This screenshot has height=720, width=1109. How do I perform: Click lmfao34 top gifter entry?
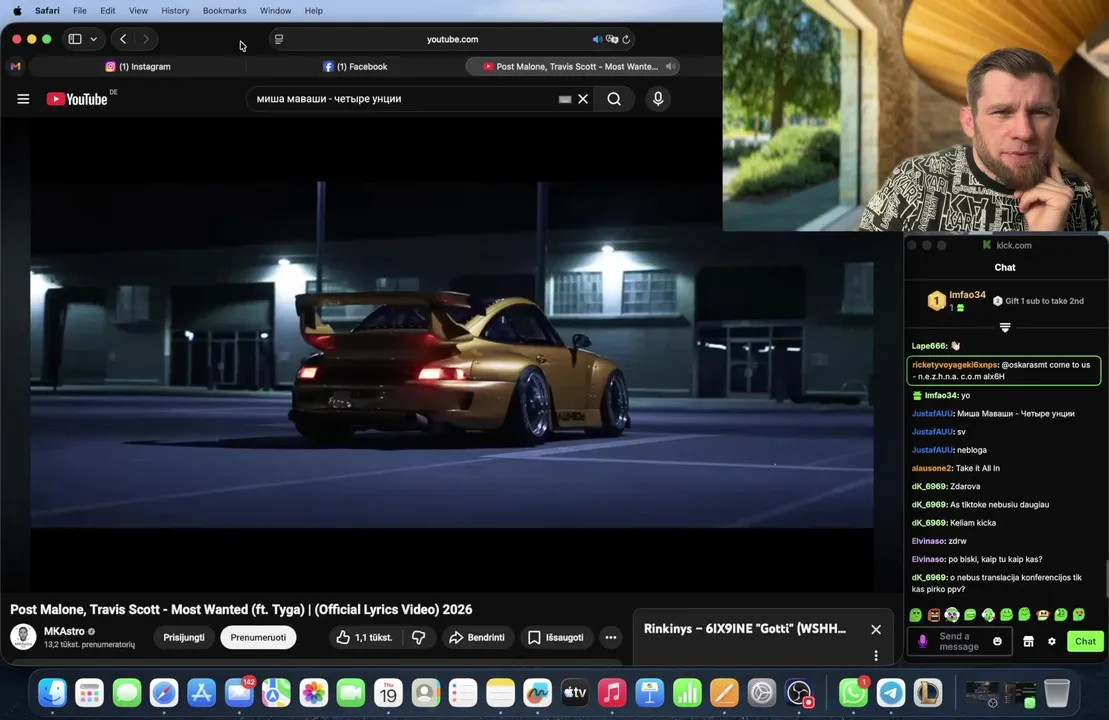[957, 301]
